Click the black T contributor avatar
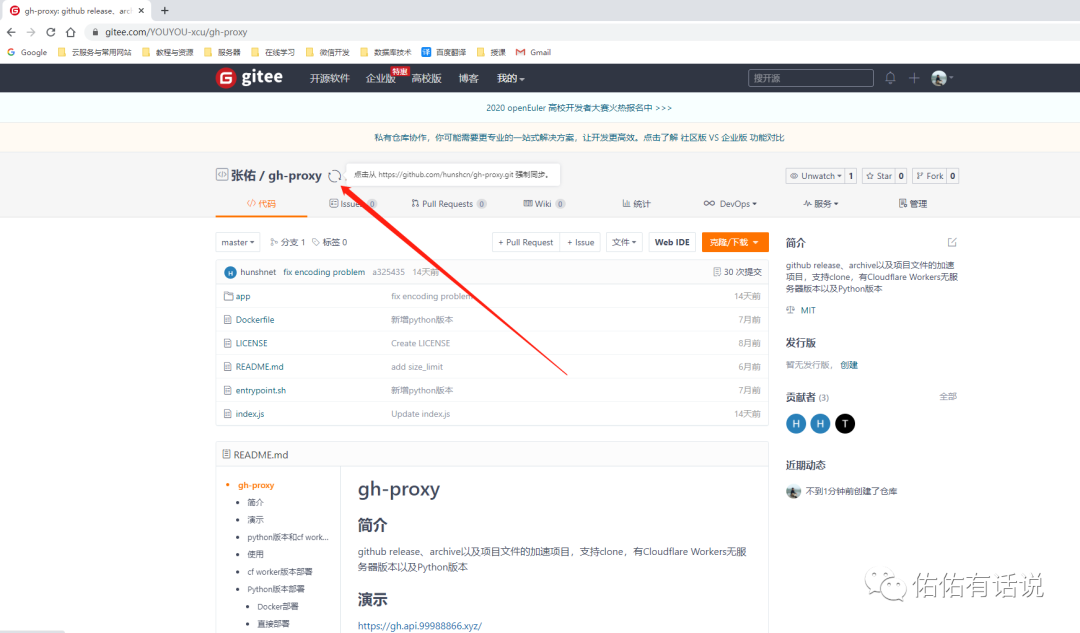Viewport: 1080px width, 633px height. (x=844, y=424)
